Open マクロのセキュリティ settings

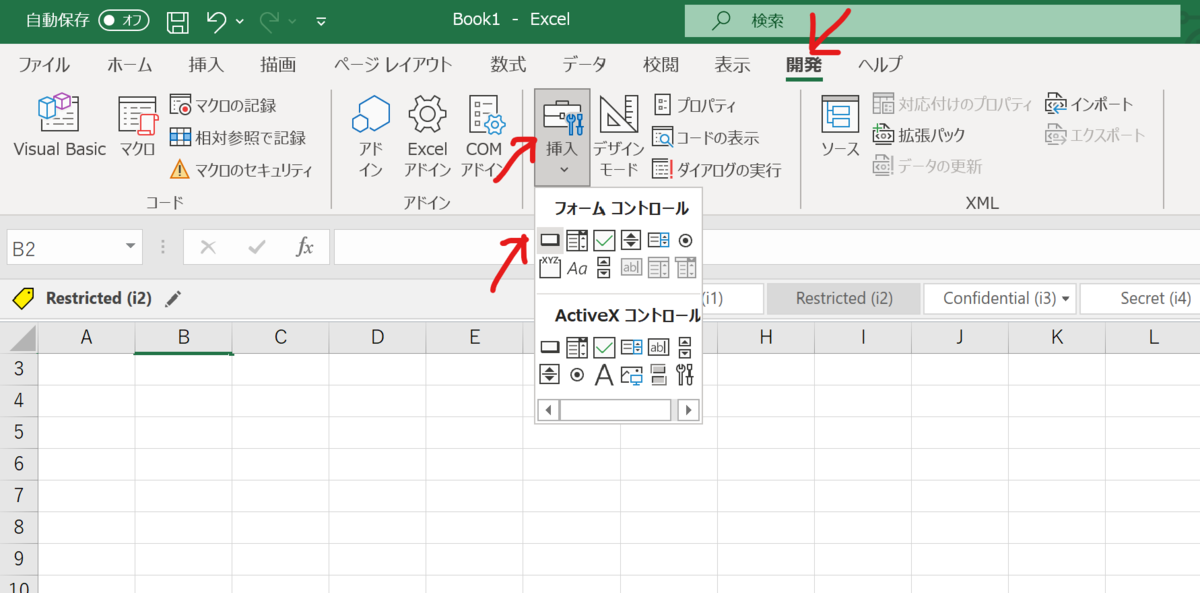pos(241,170)
